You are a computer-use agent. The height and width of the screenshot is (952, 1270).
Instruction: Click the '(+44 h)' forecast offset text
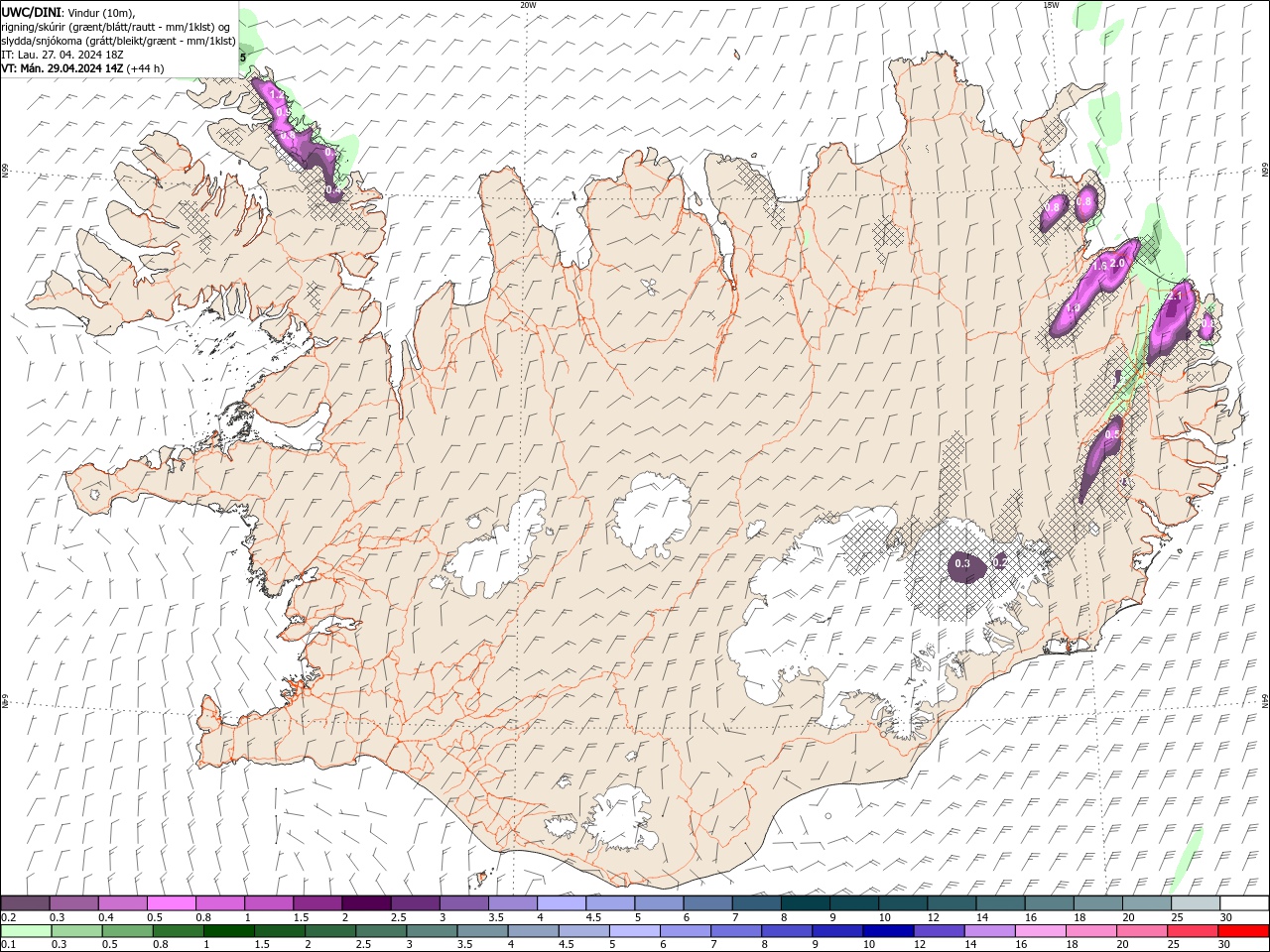coord(145,68)
